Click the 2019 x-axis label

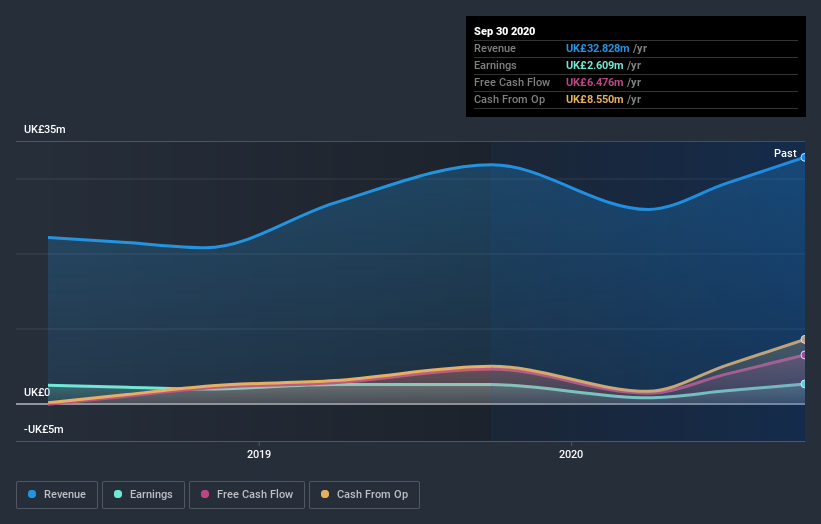(259, 454)
